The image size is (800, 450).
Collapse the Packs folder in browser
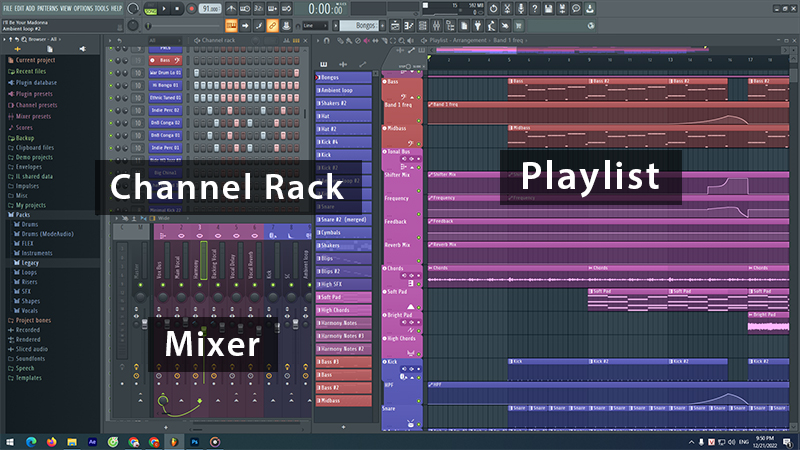[22, 215]
